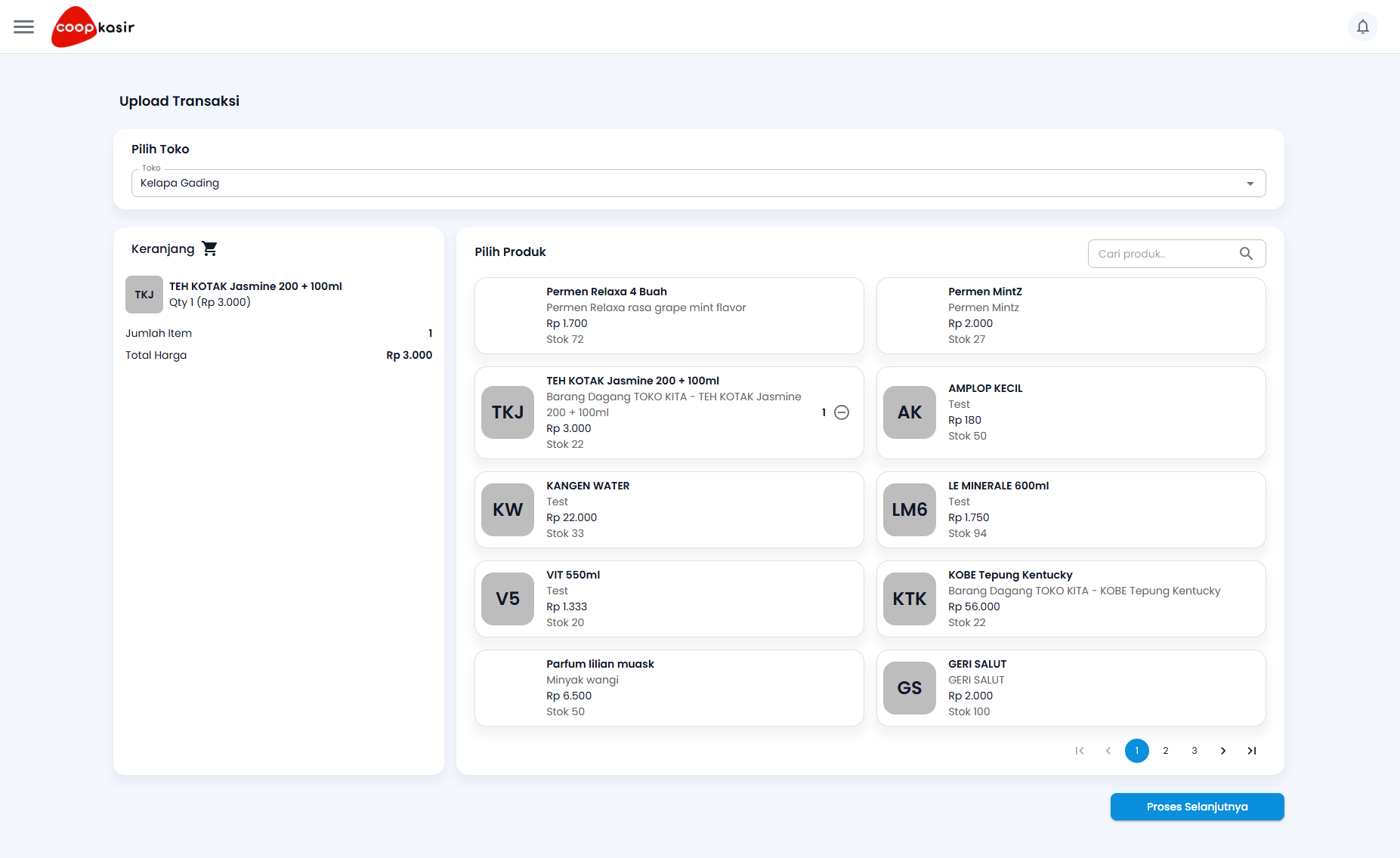Switch to page 2 of products
The width and height of the screenshot is (1400, 858).
coord(1165,751)
